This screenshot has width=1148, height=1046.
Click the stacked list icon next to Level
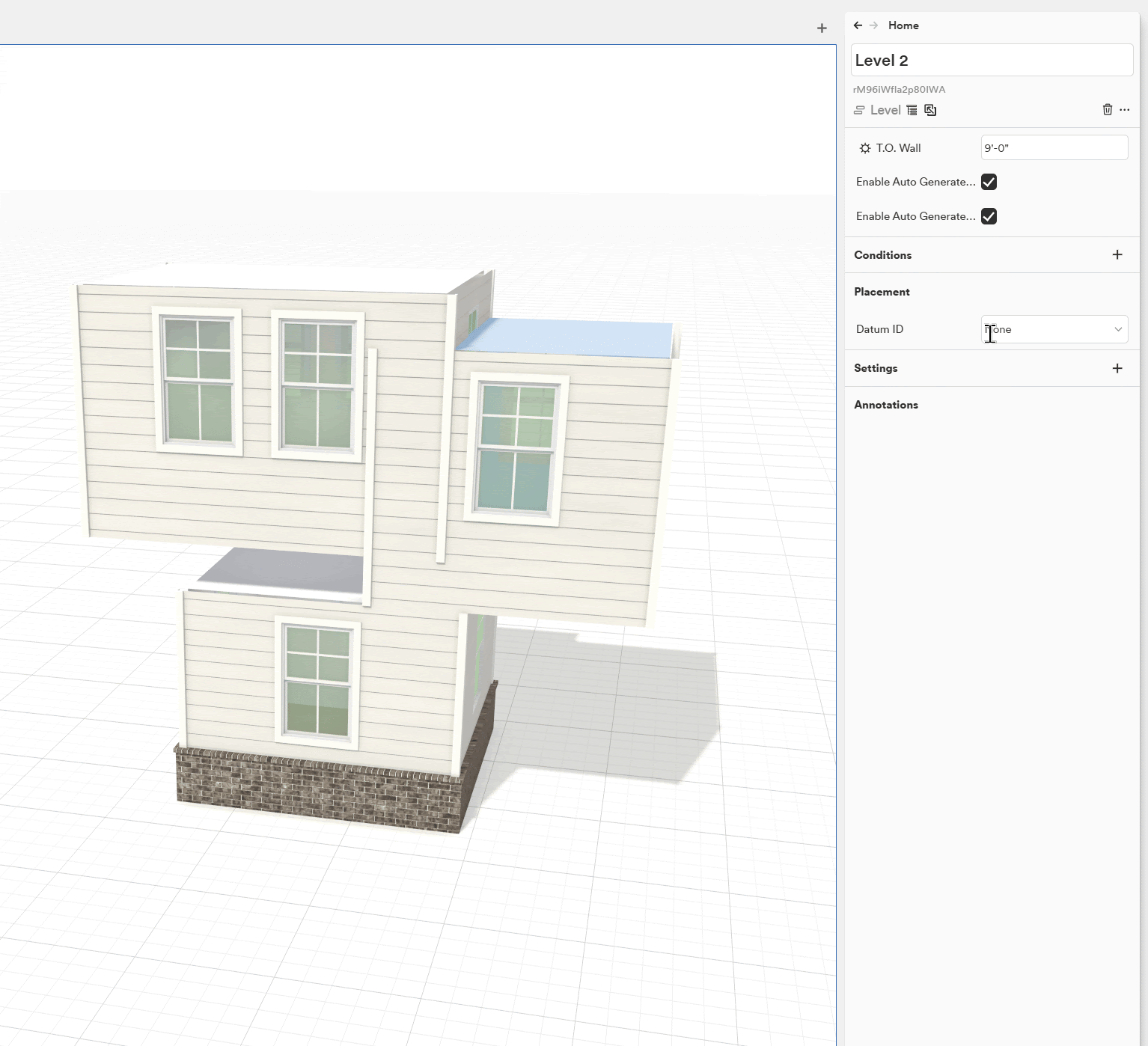[912, 110]
